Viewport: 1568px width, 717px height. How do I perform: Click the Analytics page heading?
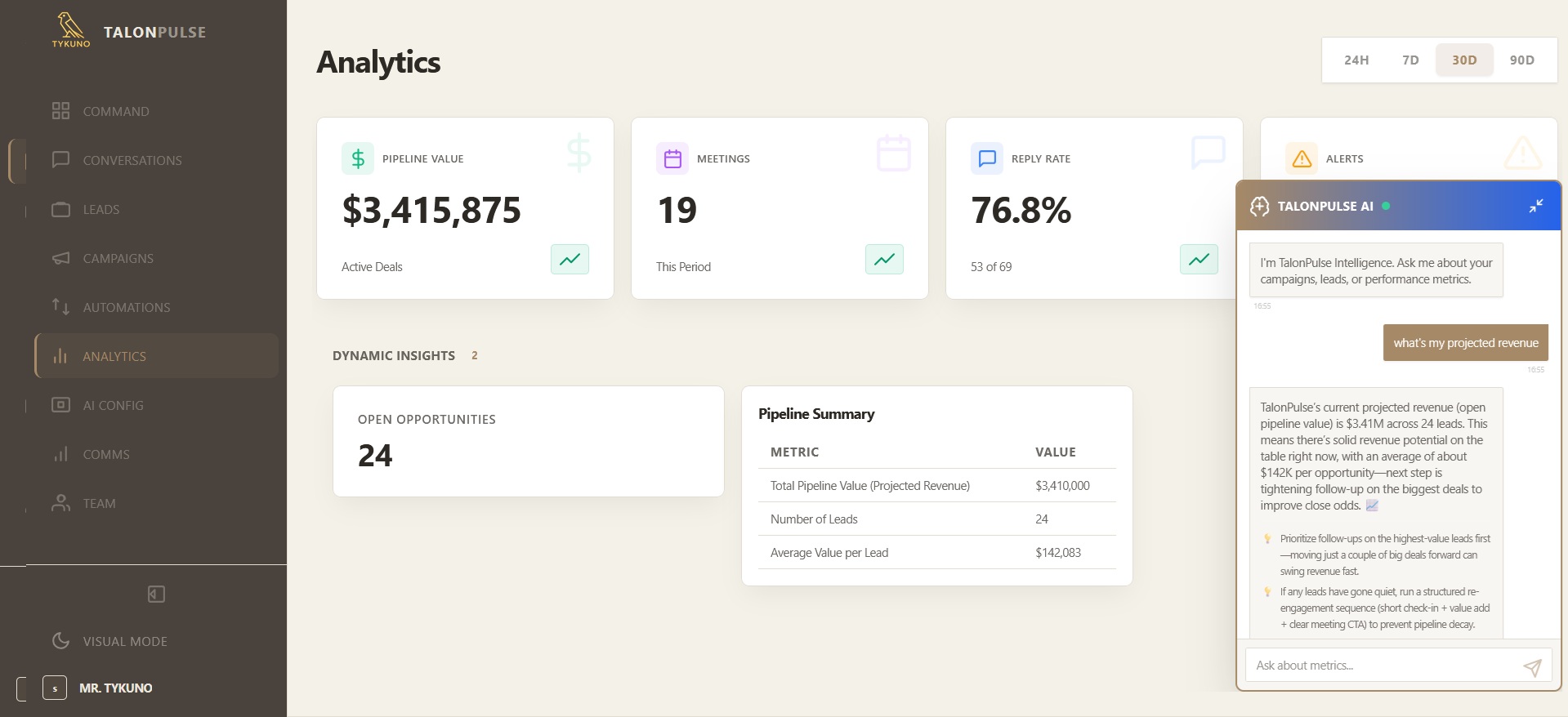(378, 62)
